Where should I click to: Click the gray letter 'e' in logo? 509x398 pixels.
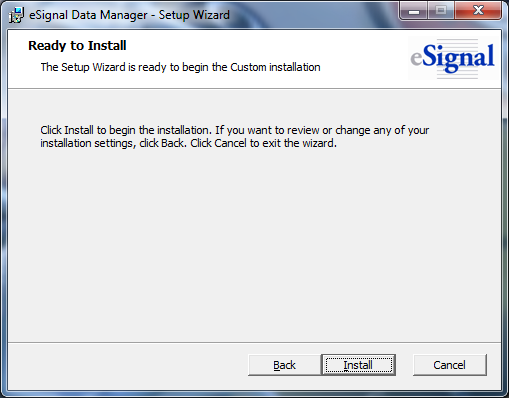[x=417, y=59]
